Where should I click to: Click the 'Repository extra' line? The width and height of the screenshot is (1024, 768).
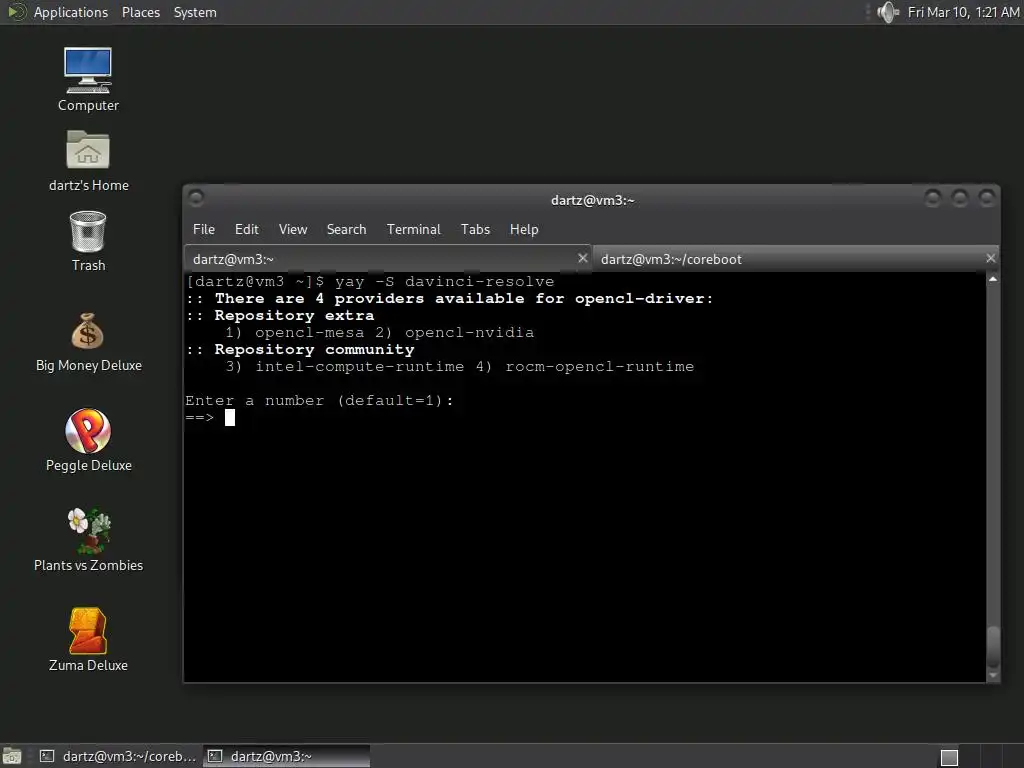(280, 315)
